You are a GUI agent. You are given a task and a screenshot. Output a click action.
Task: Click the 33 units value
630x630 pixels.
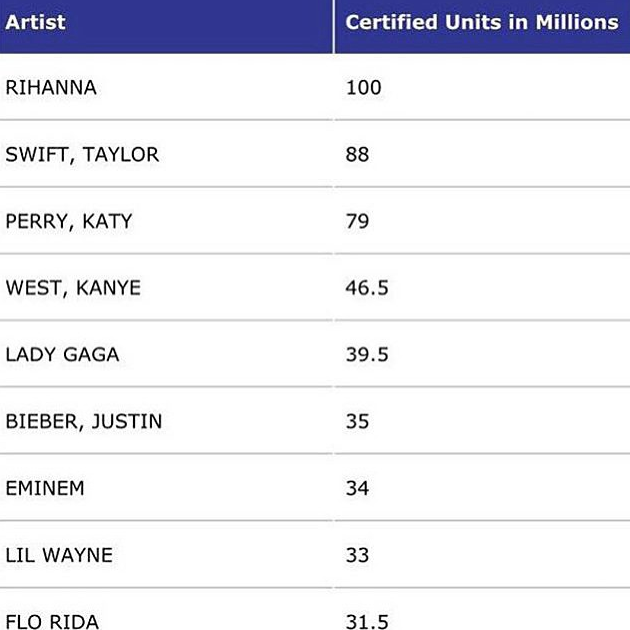(x=357, y=555)
